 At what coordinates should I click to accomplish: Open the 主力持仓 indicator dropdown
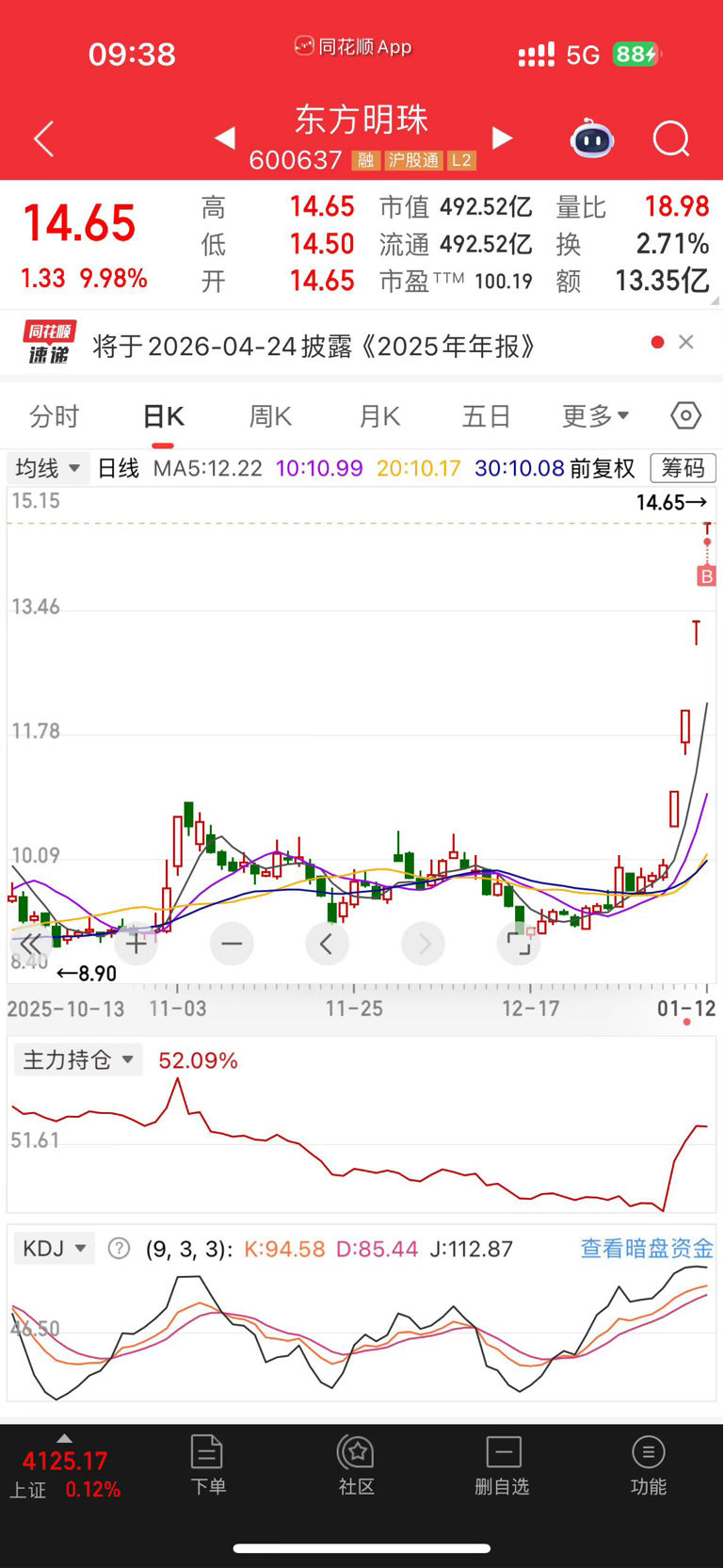tap(77, 1060)
